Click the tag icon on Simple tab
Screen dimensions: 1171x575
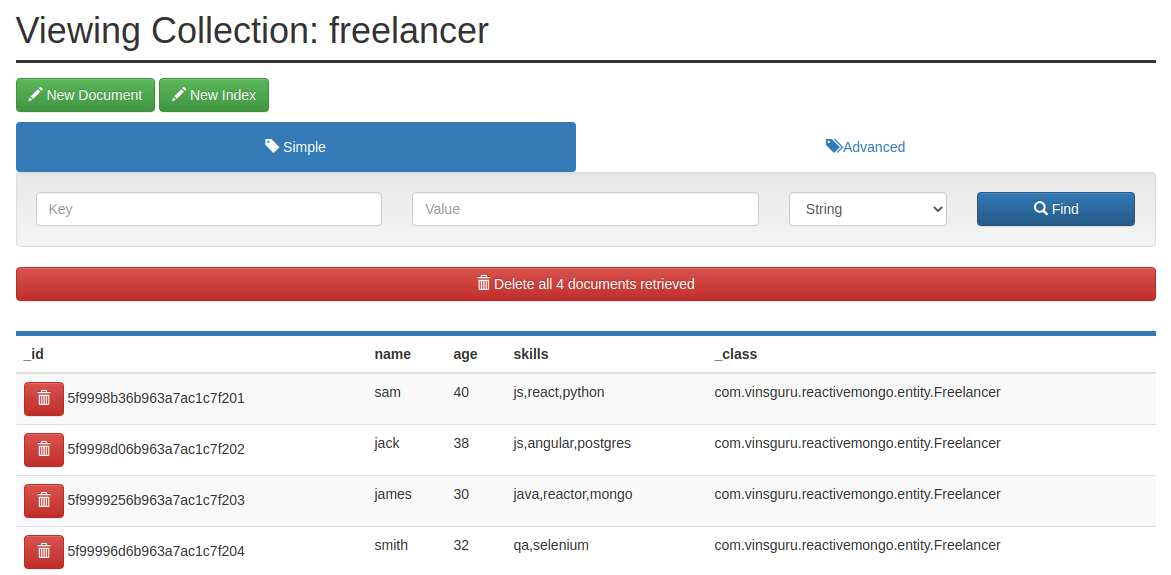272,146
